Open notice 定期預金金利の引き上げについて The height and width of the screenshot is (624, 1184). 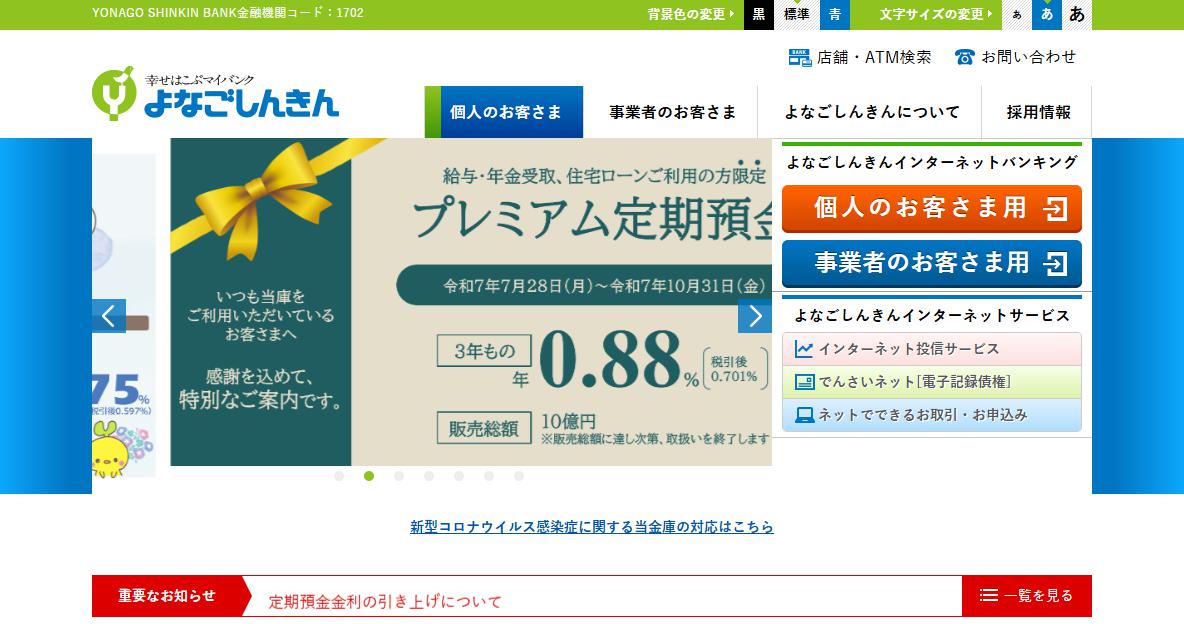[x=385, y=601]
